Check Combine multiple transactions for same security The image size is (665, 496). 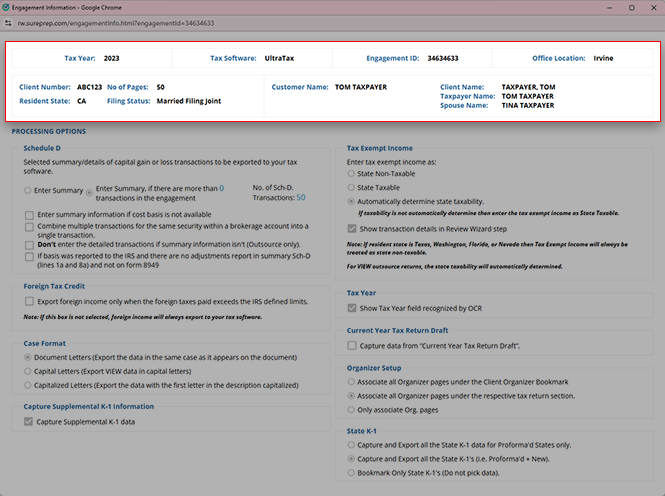(29, 227)
